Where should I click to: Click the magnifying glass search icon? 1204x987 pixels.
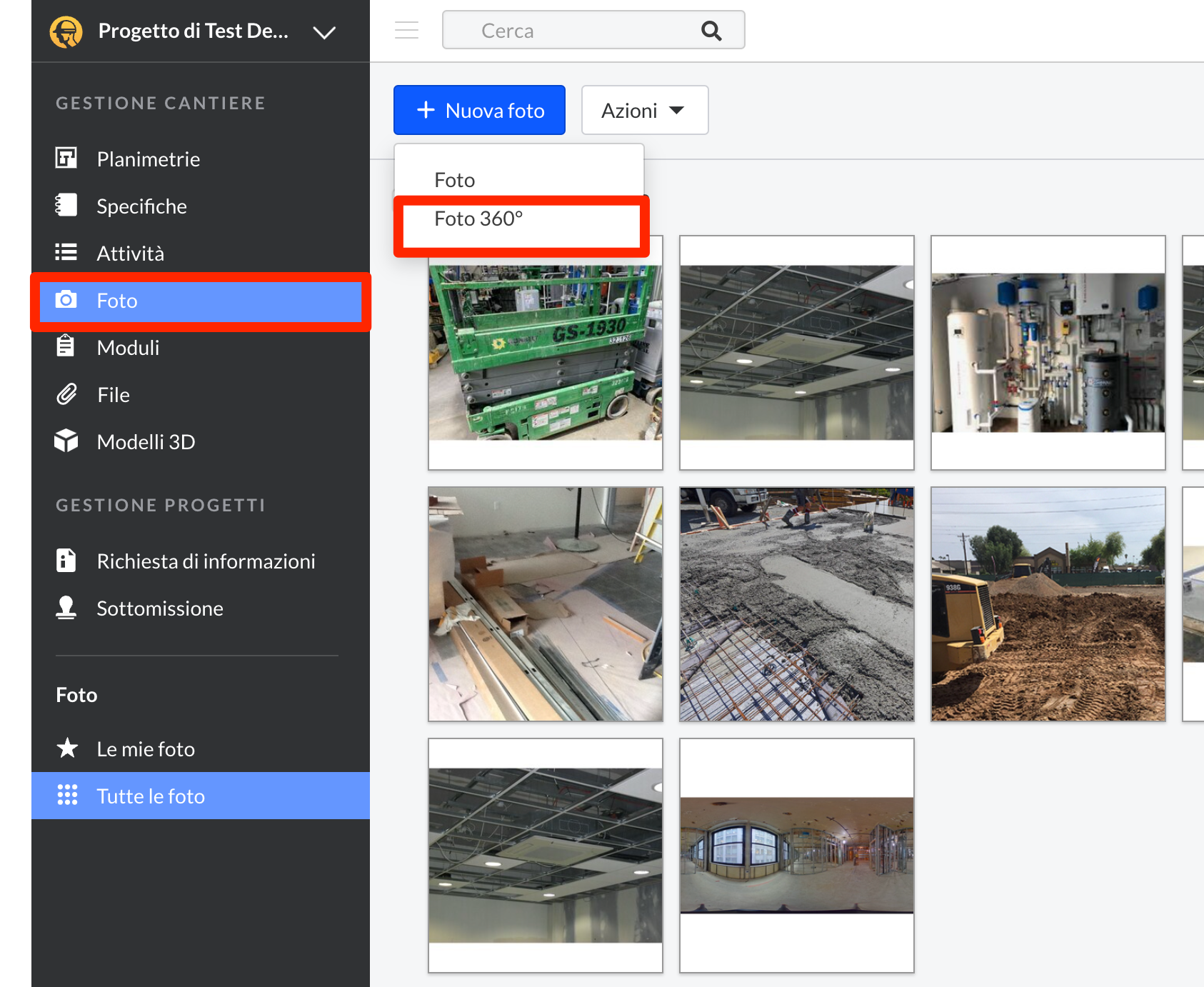pyautogui.click(x=711, y=31)
